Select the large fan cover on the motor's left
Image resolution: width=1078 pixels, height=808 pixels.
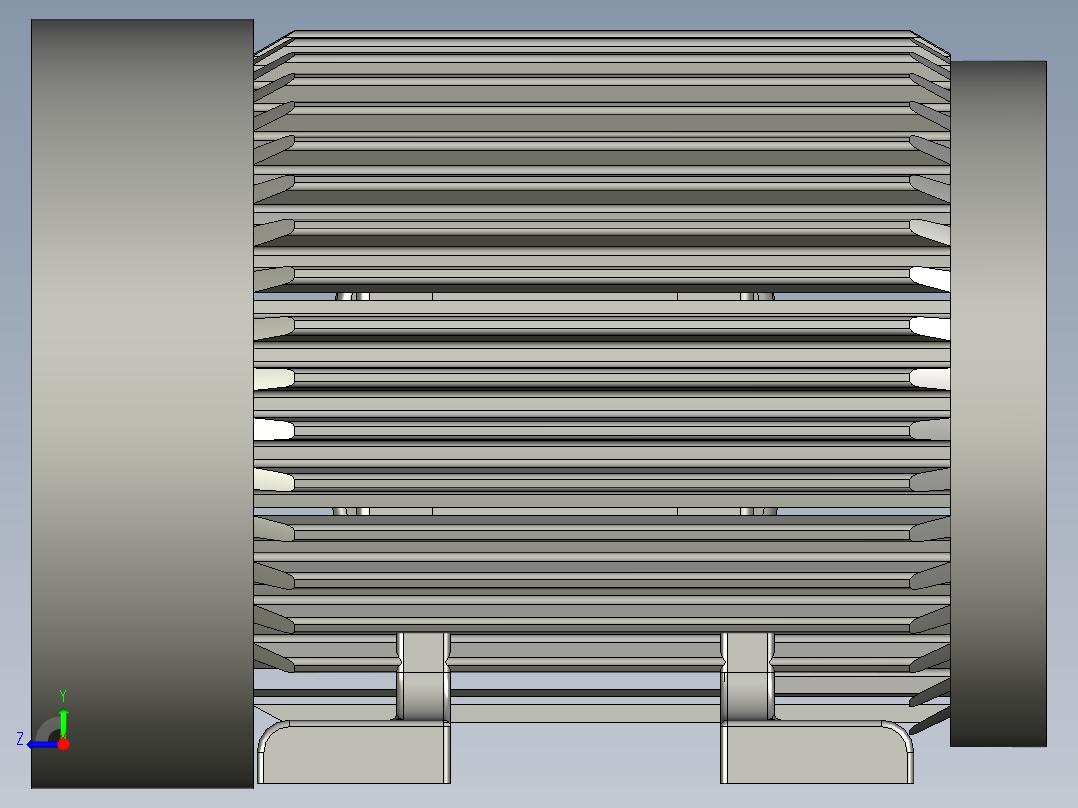click(142, 404)
